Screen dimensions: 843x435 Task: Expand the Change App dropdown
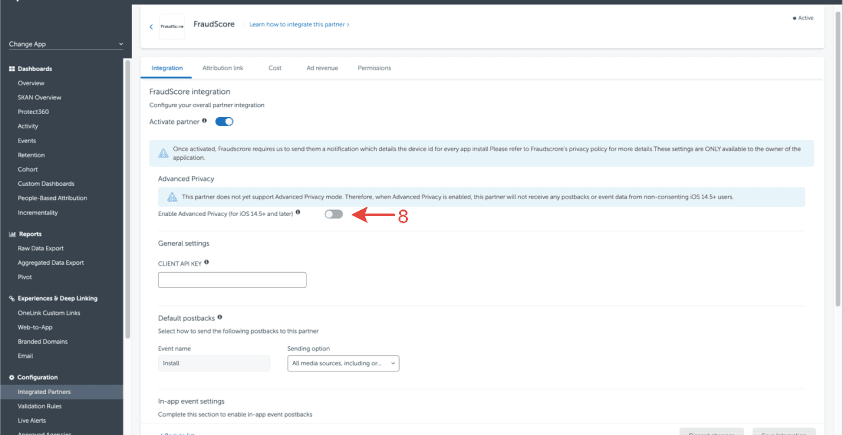(66, 44)
